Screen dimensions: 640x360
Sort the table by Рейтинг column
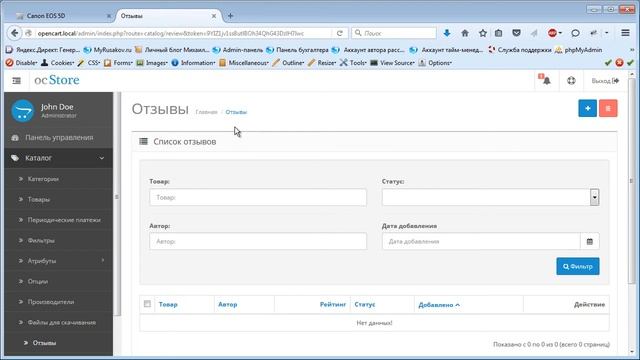333,304
